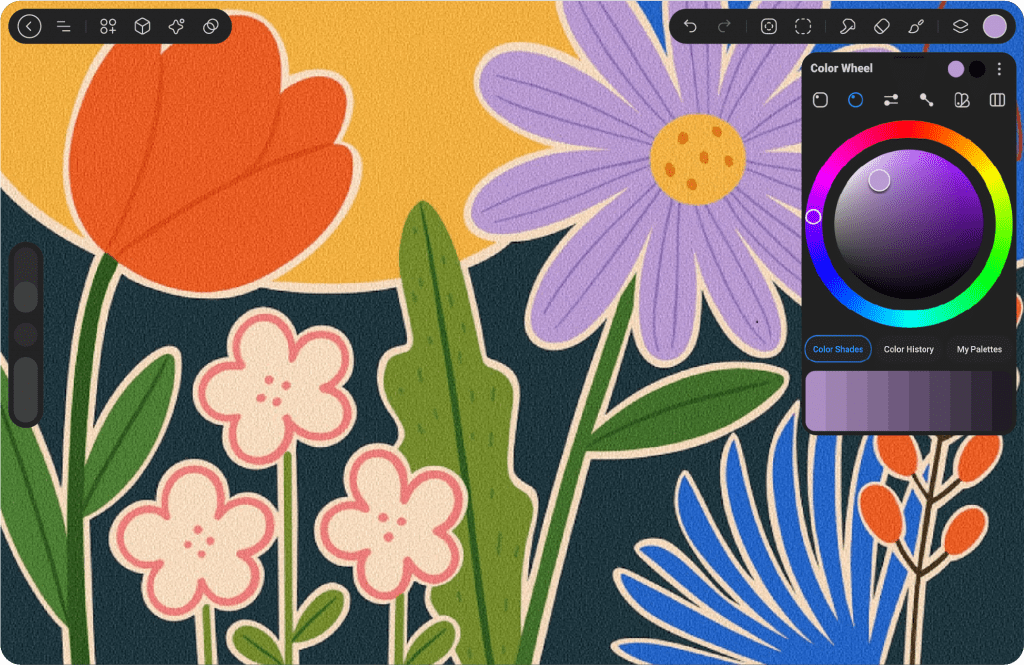Switch to the color harmony mode

(927, 100)
